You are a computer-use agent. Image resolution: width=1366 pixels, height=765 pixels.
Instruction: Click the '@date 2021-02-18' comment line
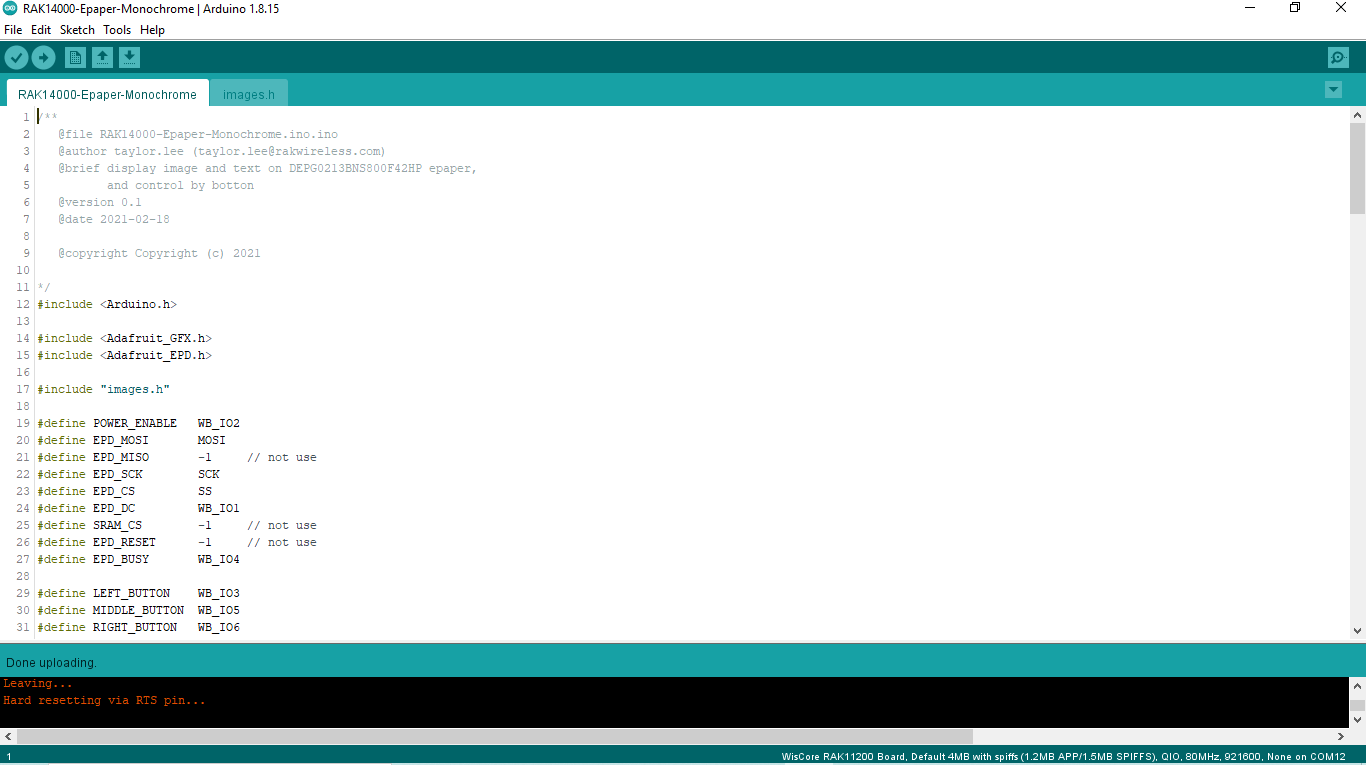coord(114,219)
